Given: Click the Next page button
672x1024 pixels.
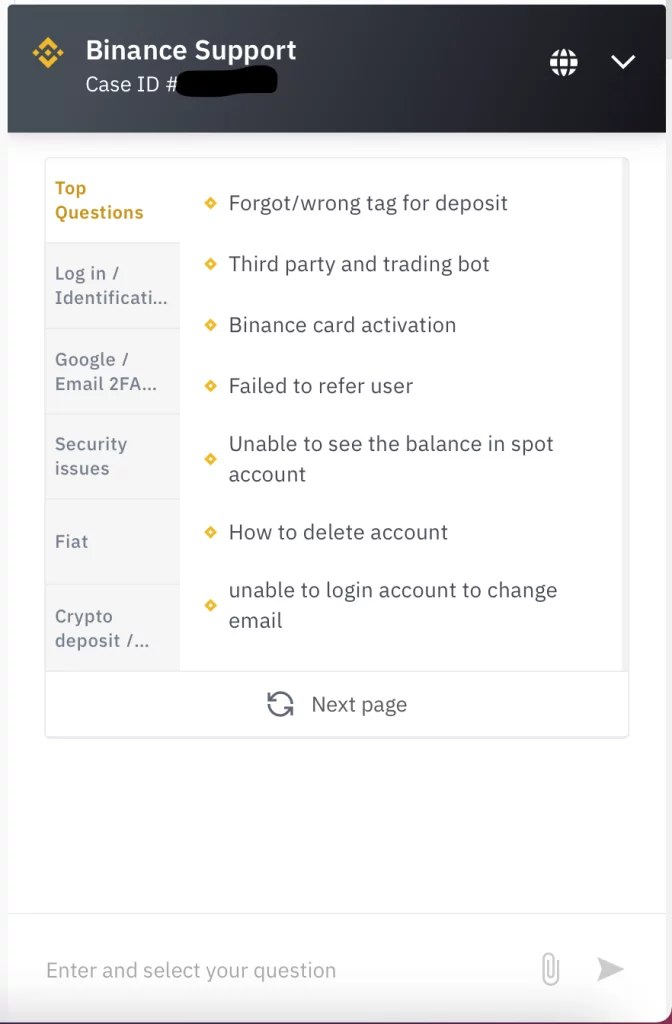Looking at the screenshot, I should (358, 704).
